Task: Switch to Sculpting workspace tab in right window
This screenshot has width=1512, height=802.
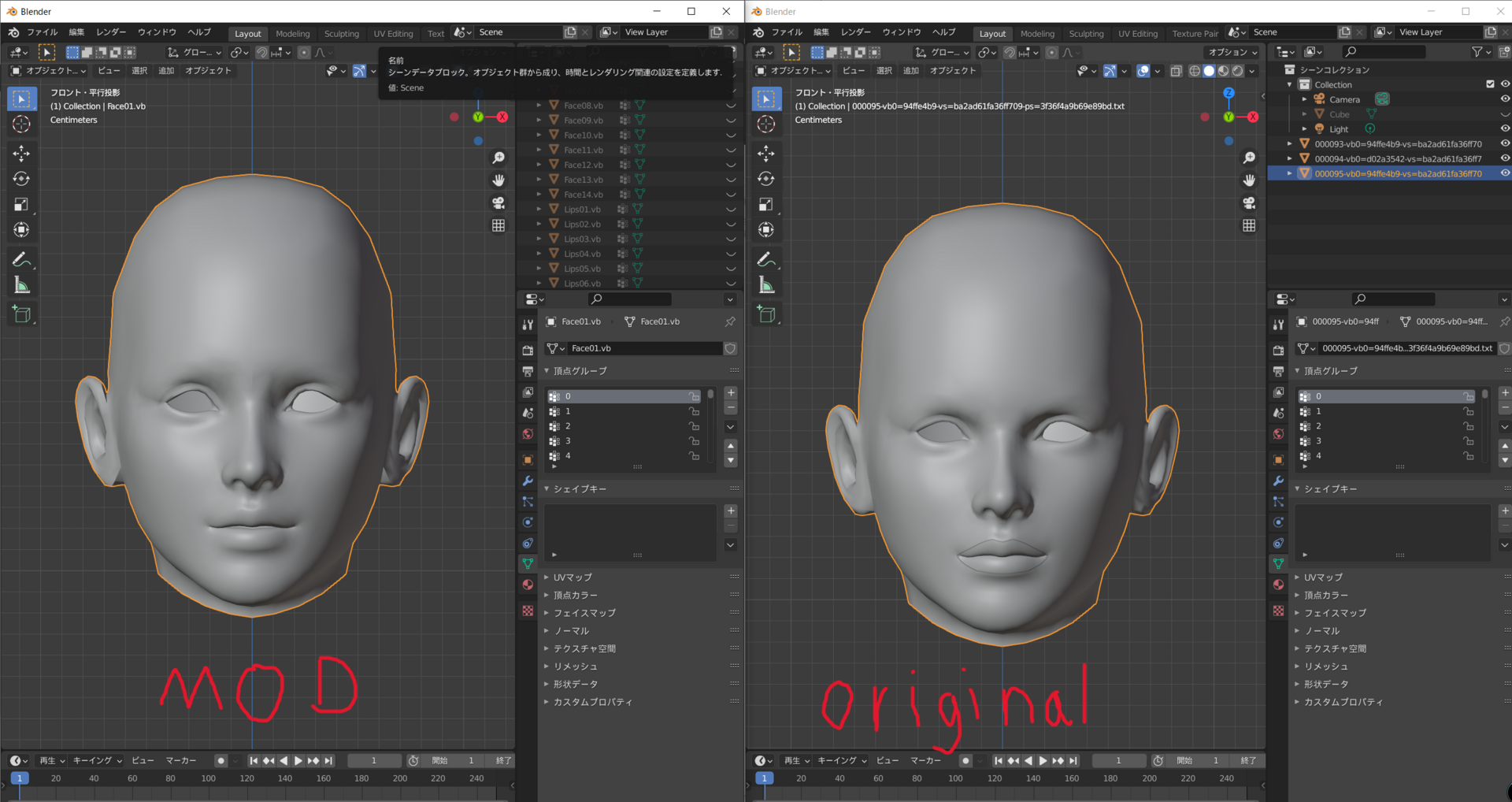Action: [x=1086, y=33]
